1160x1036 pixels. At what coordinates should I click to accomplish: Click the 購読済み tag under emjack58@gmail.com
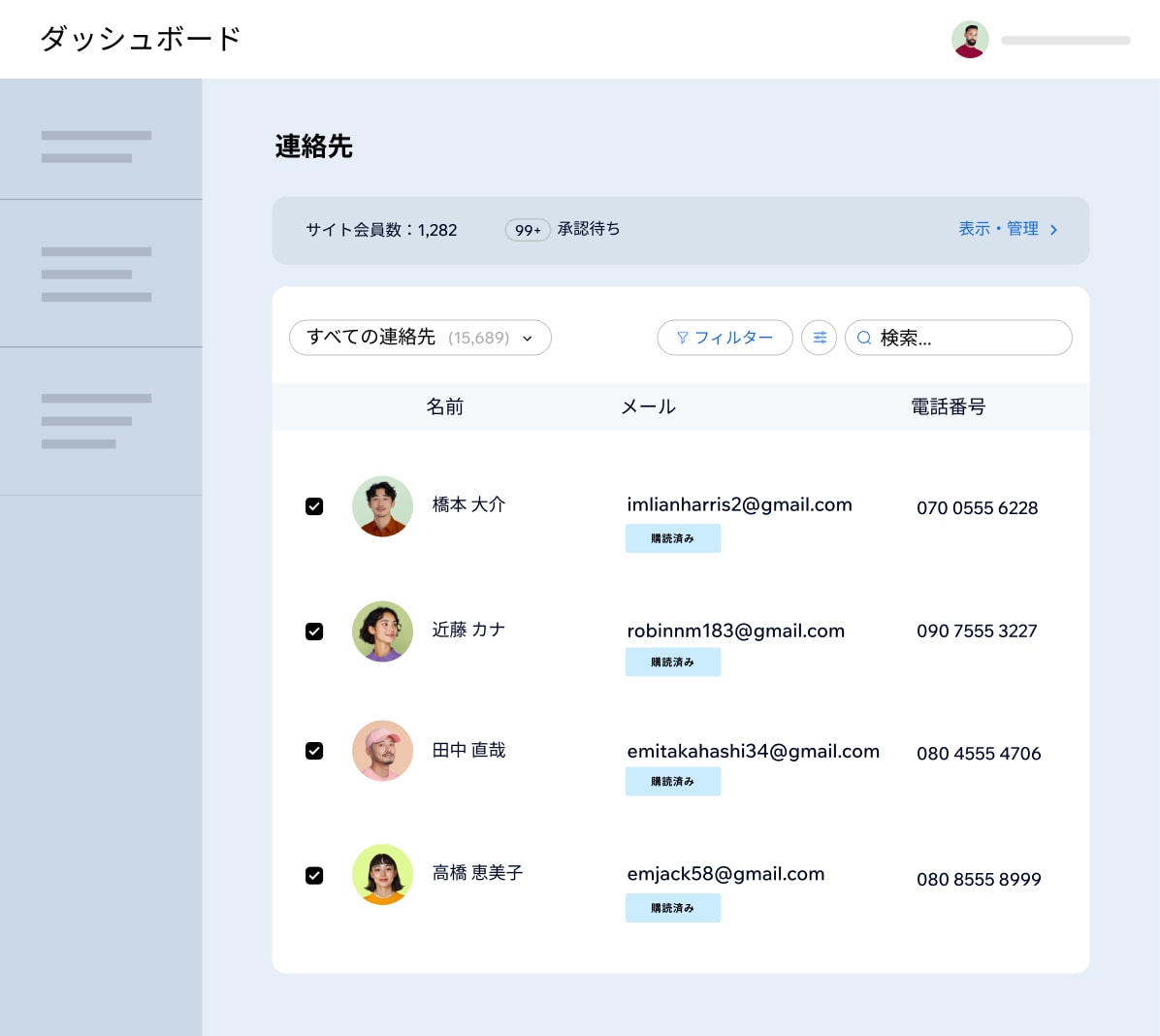click(x=673, y=908)
